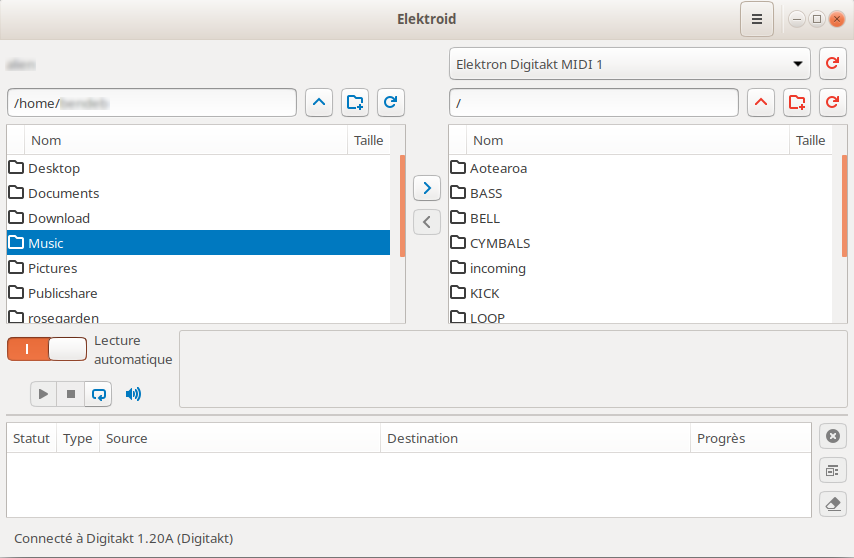Go up one directory in local browser
854x558 pixels.
(319, 102)
